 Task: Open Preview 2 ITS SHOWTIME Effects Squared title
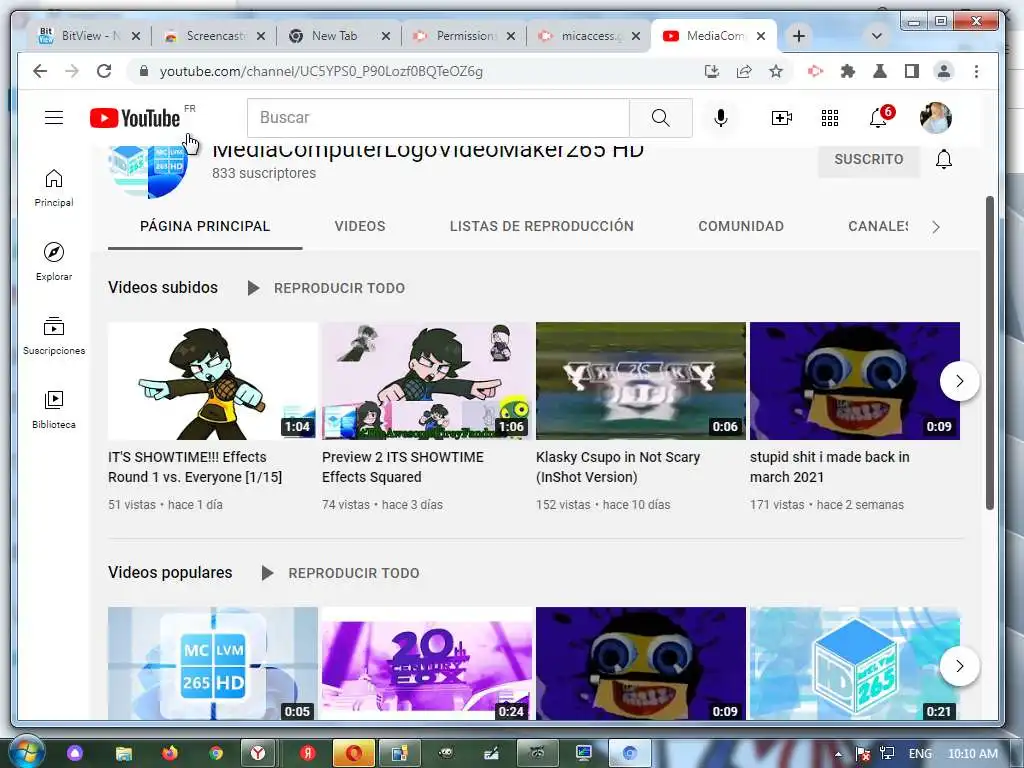[403, 467]
